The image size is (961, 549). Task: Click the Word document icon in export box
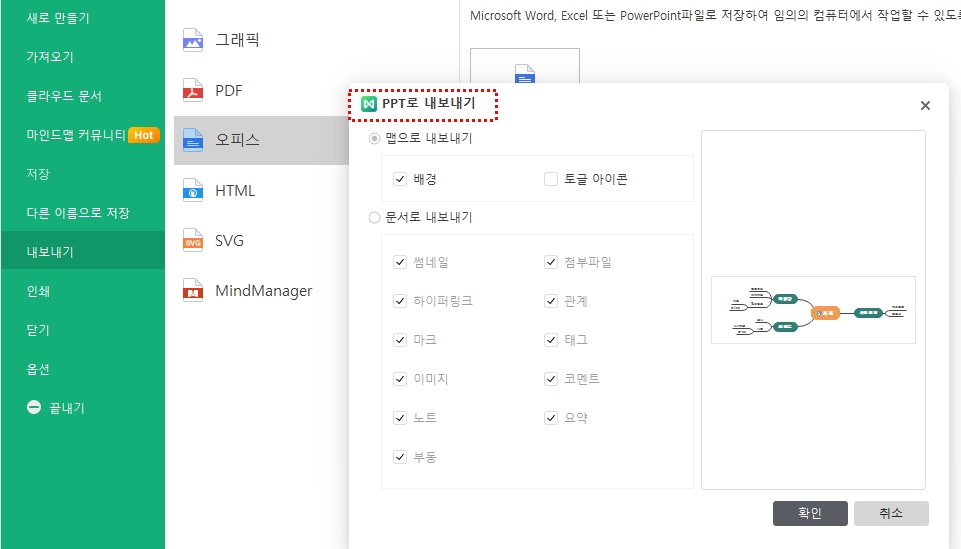[525, 74]
